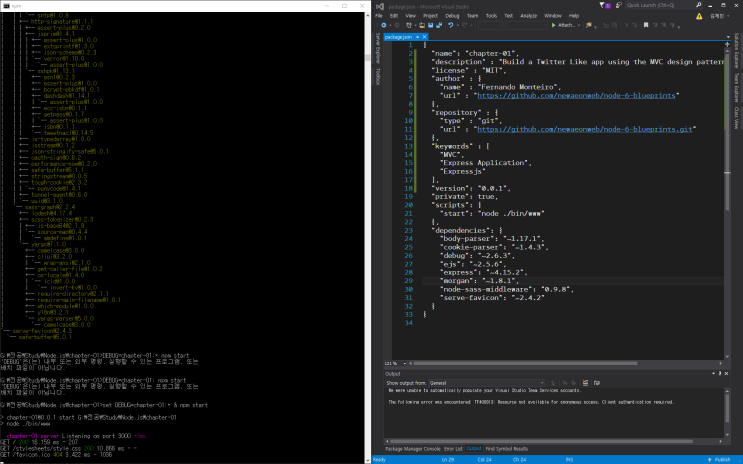Click the Quick Launch search magnifier icon
This screenshot has width=743, height=464.
click(698, 5)
